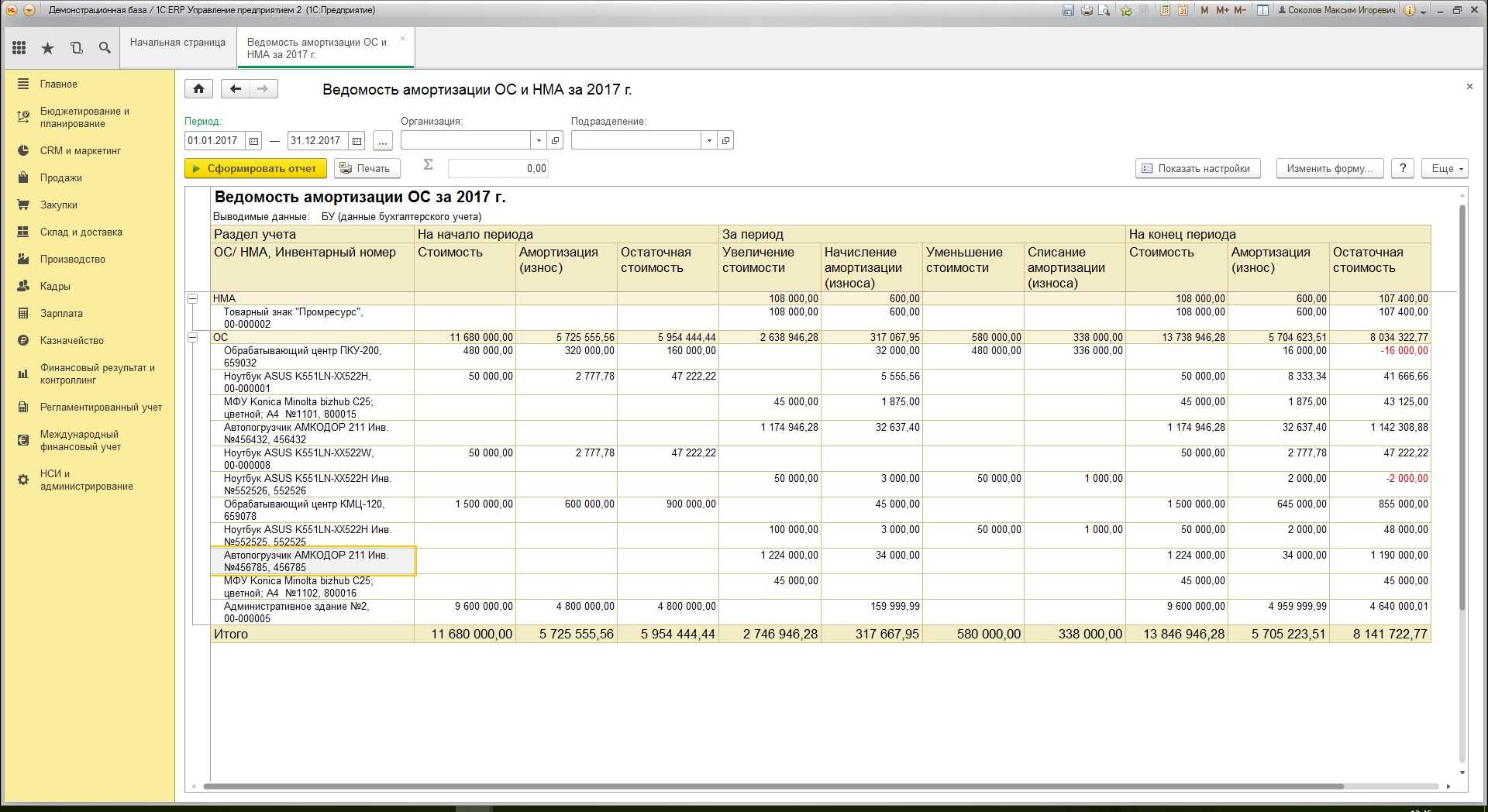Screen dimensions: 1488x812
Task: Click Печать button
Action: tap(367, 168)
